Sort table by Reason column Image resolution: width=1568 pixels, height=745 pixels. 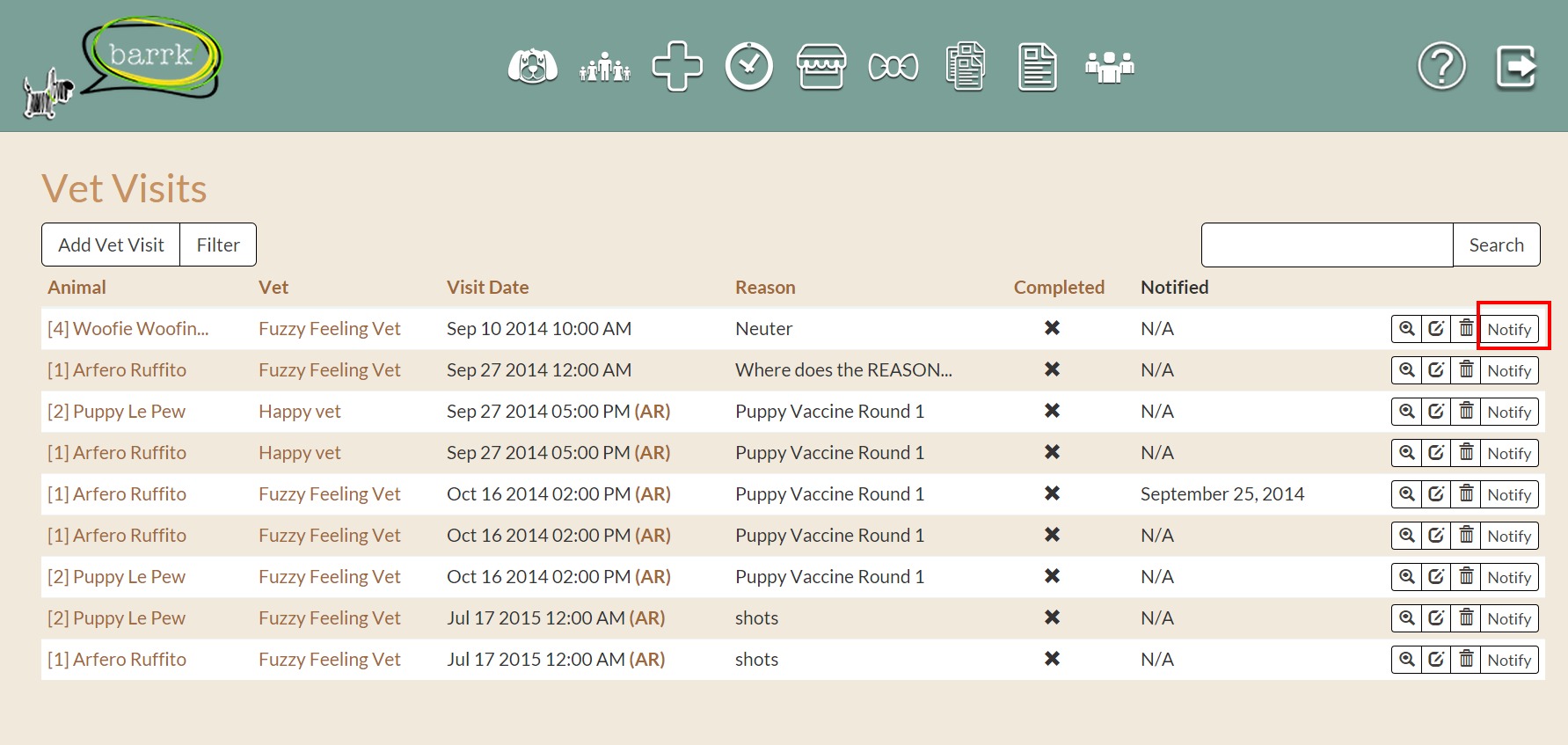coord(765,288)
